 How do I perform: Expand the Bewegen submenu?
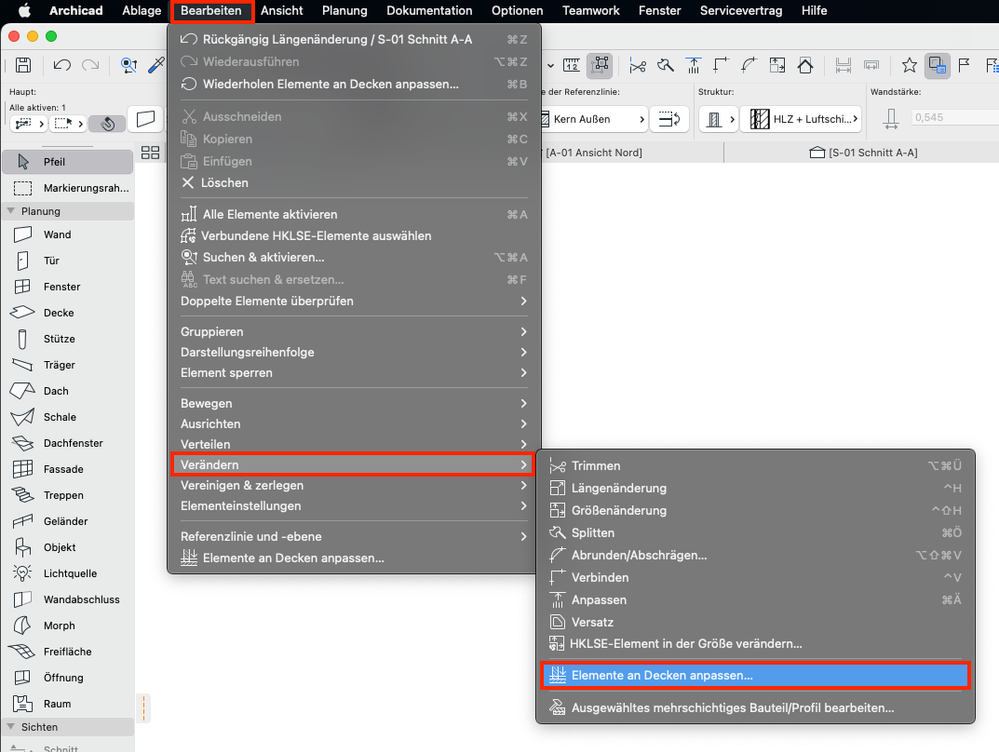(354, 403)
